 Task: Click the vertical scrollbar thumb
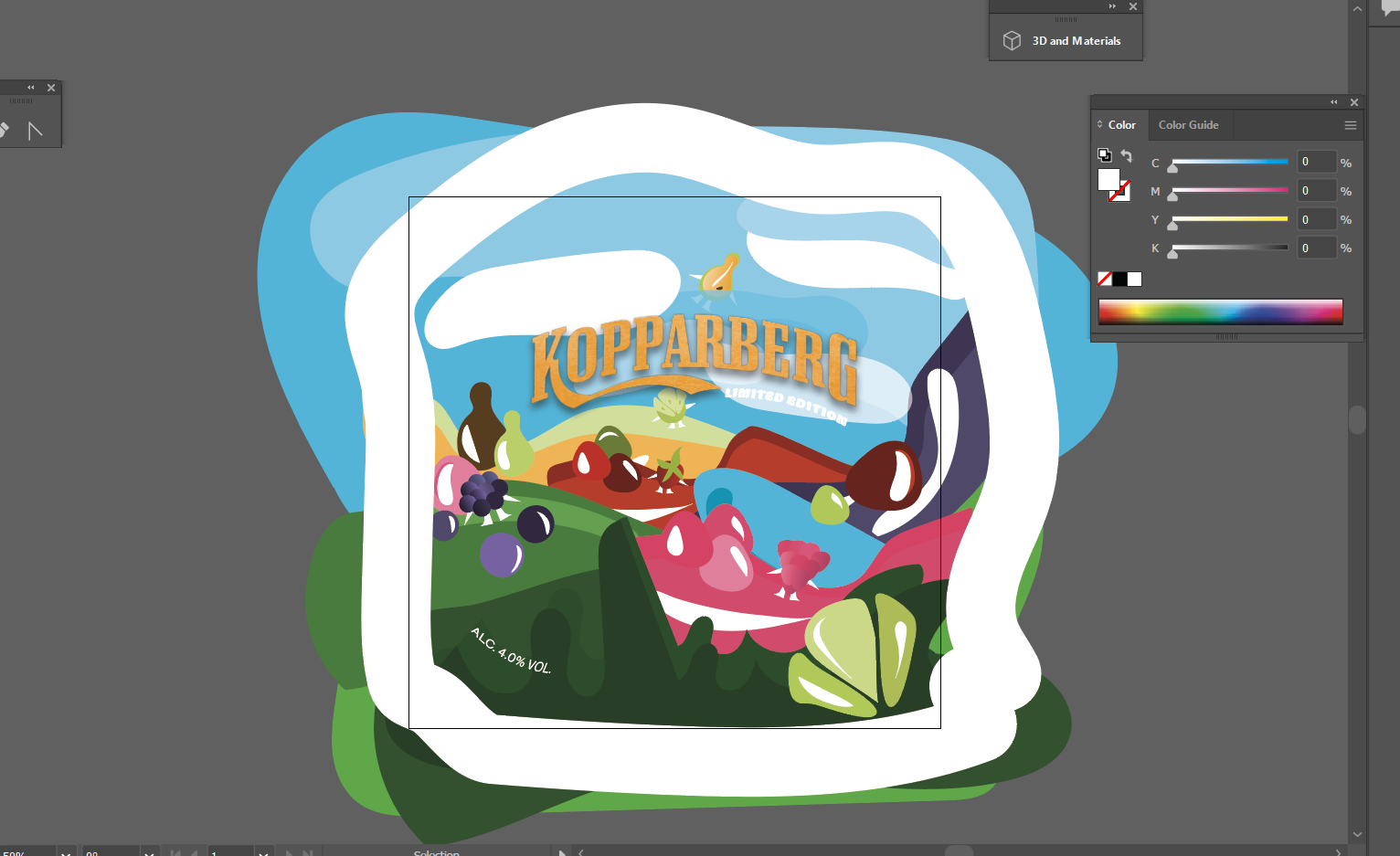(1357, 419)
